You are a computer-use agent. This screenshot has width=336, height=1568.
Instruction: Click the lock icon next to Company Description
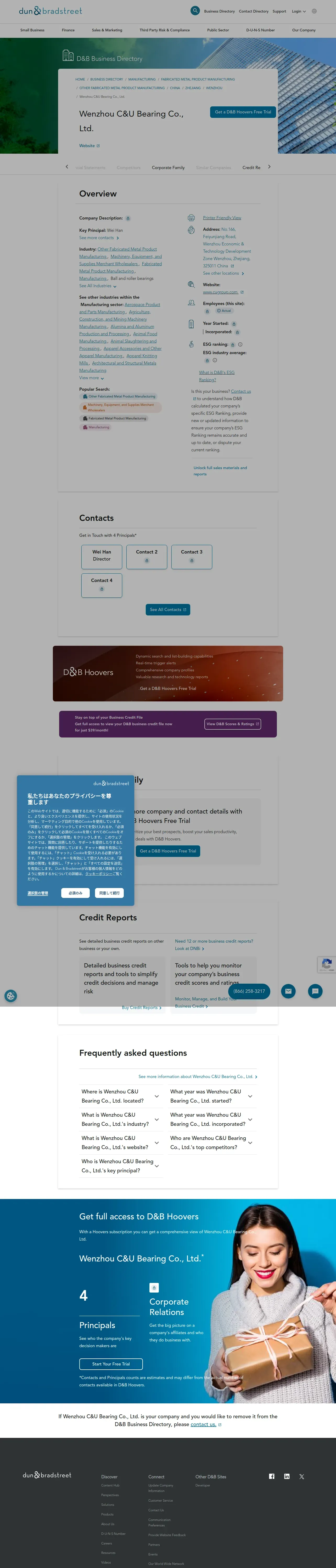(x=128, y=218)
